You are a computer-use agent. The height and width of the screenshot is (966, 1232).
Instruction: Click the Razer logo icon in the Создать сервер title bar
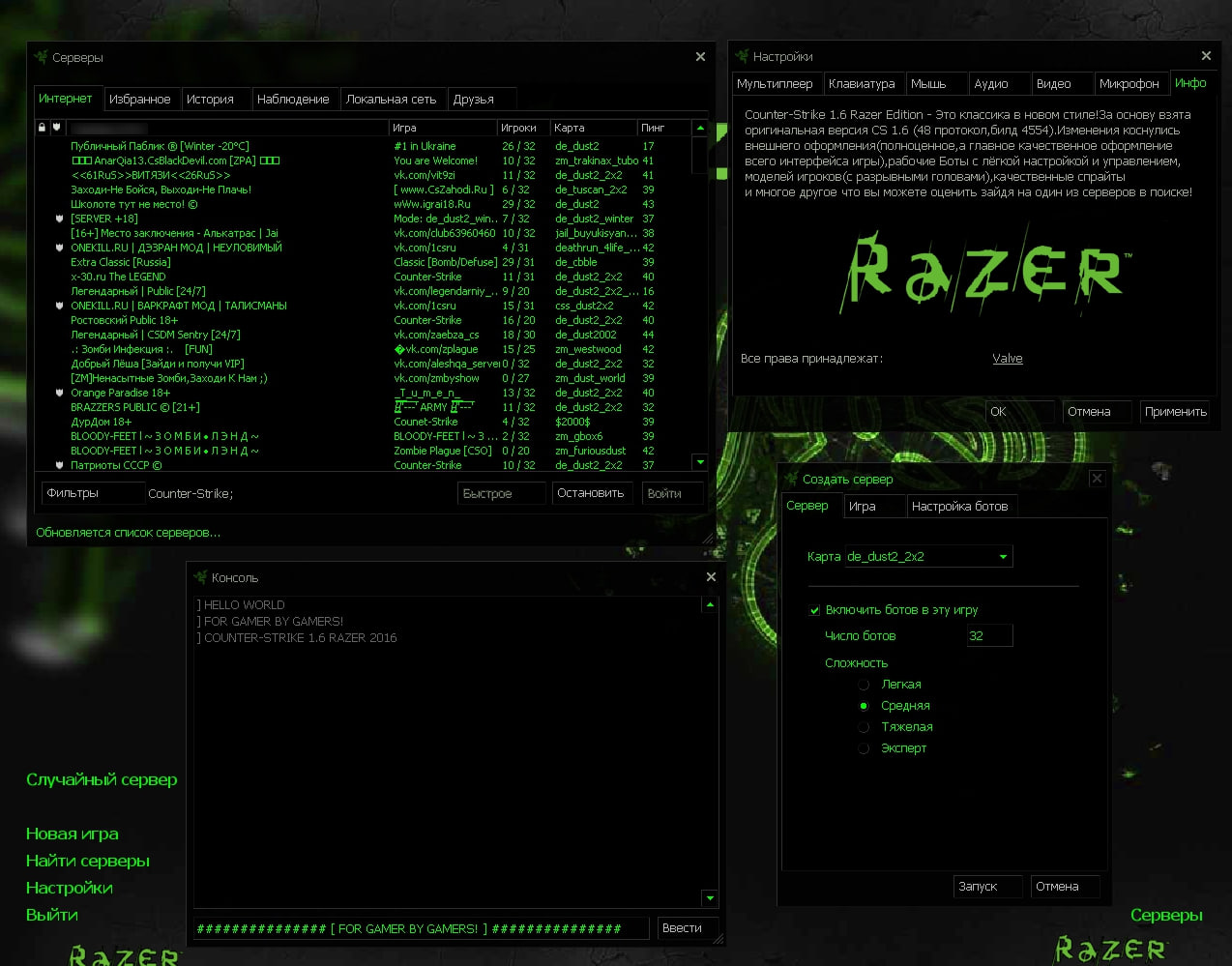pyautogui.click(x=791, y=479)
